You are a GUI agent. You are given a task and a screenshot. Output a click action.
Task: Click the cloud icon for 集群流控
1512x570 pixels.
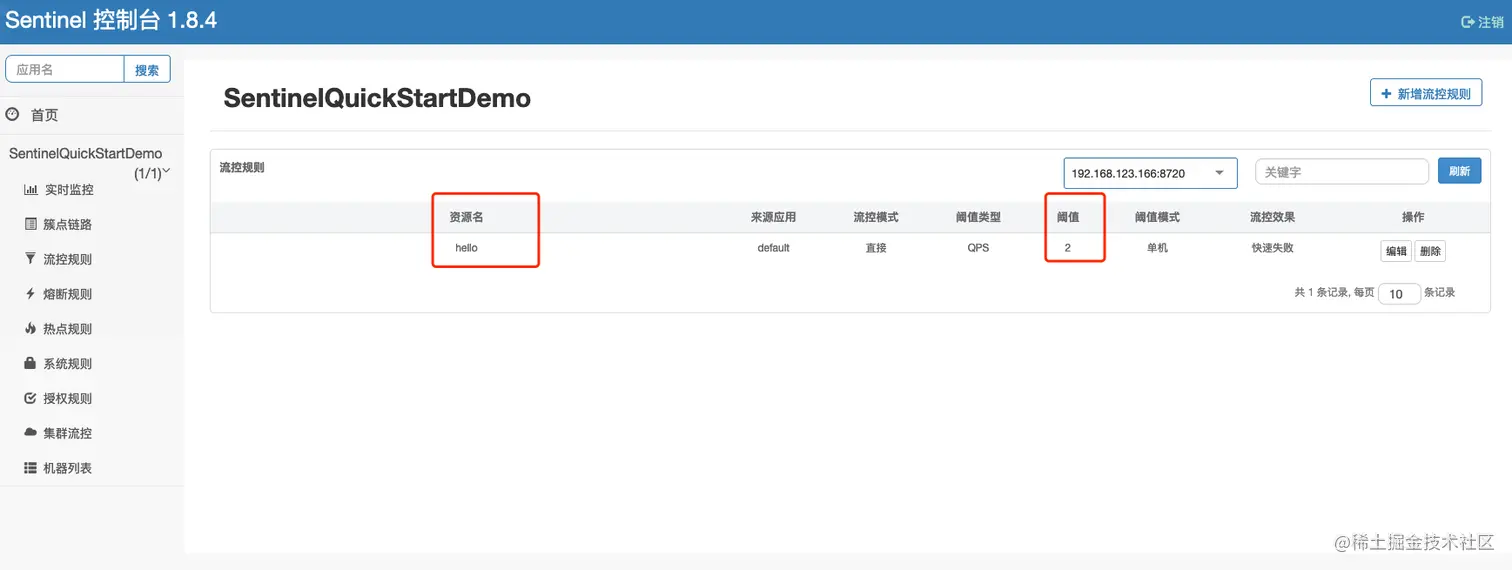coord(30,433)
